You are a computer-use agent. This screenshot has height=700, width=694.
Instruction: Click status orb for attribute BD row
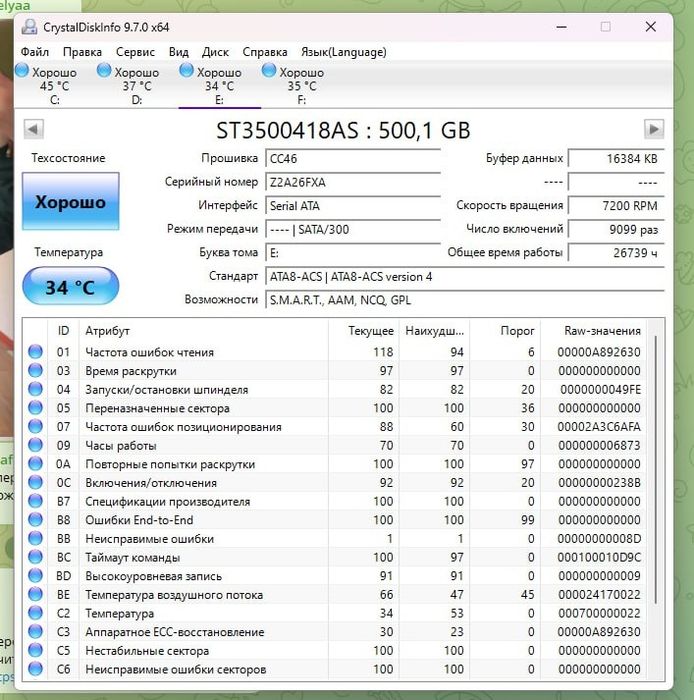tap(35, 576)
